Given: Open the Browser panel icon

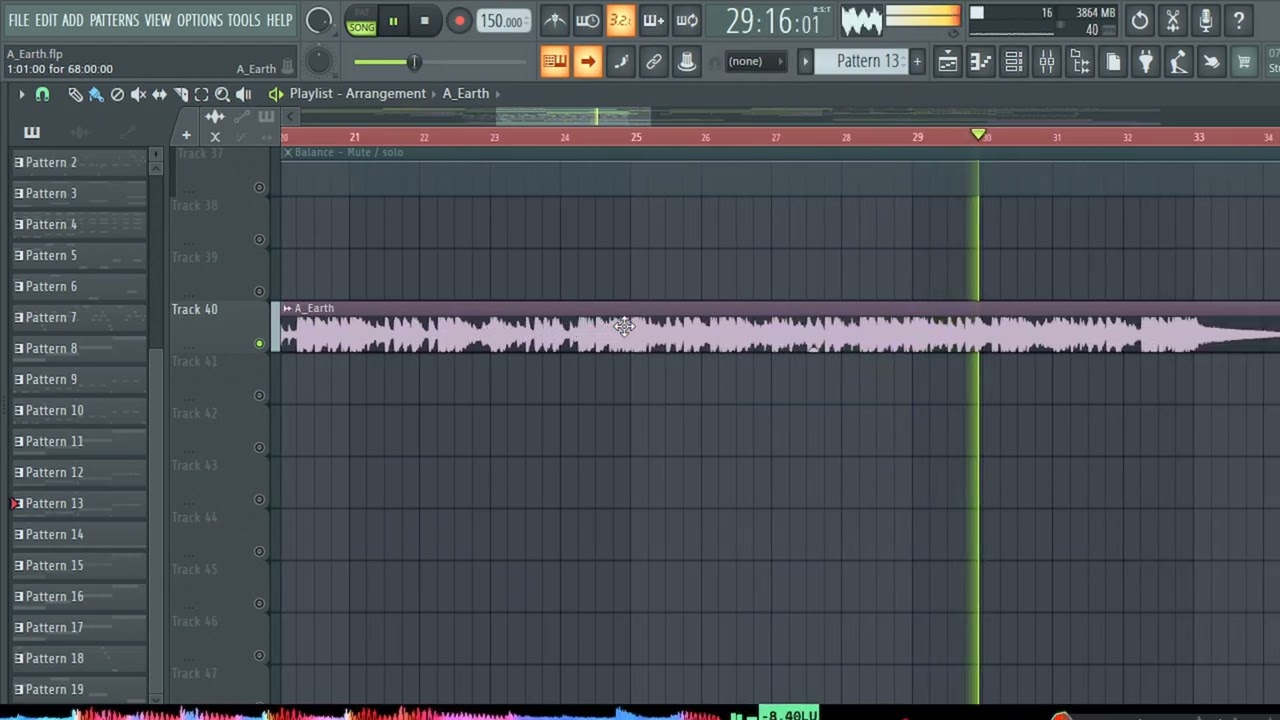Looking at the screenshot, I should pyautogui.click(x=1080, y=62).
